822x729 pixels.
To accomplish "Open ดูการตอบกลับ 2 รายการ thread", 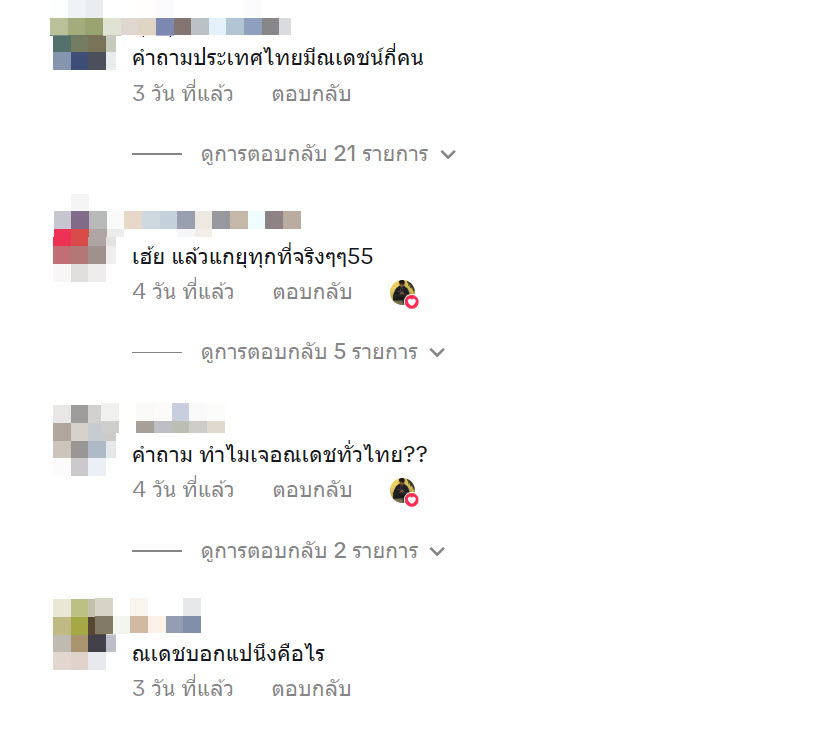I will coord(309,551).
